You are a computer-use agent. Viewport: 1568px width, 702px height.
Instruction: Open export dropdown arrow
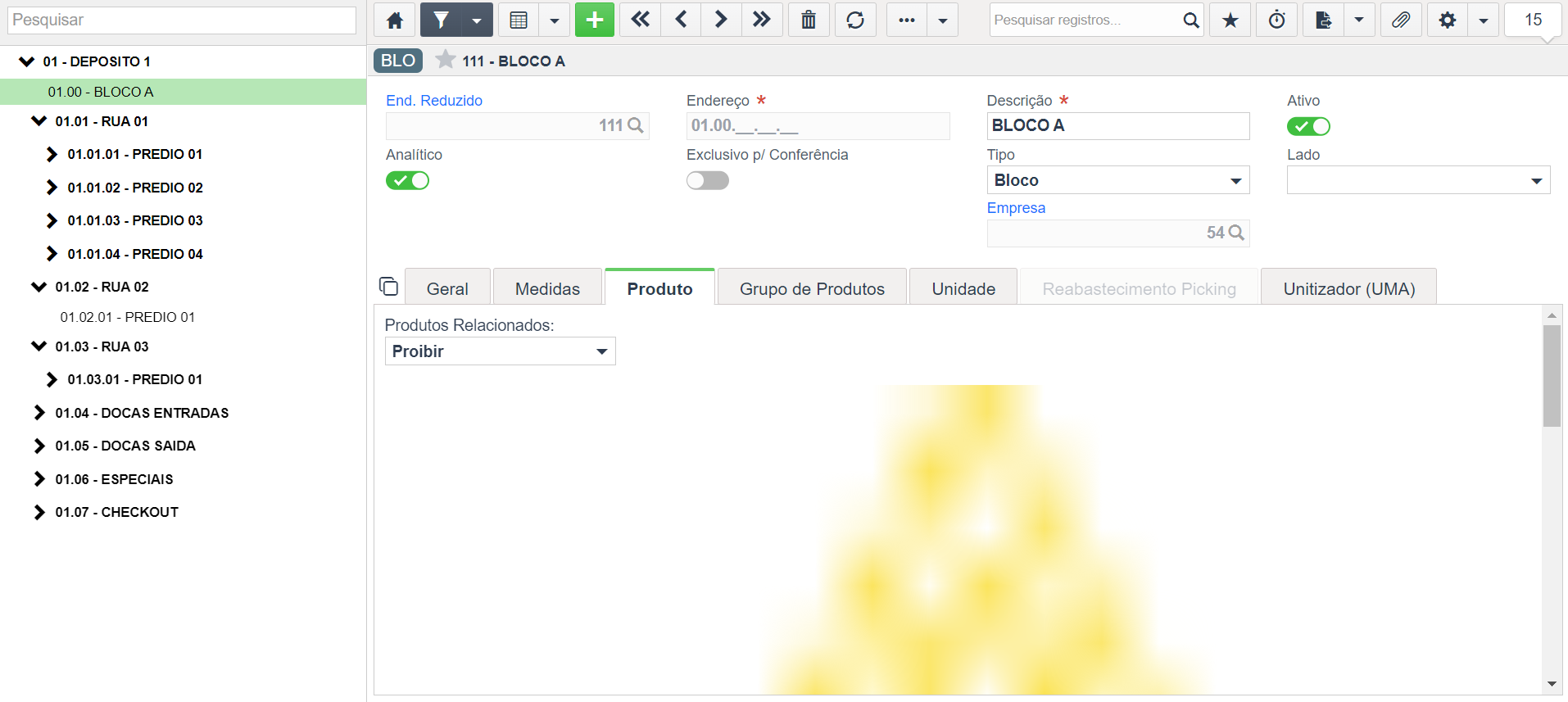pos(1359,20)
